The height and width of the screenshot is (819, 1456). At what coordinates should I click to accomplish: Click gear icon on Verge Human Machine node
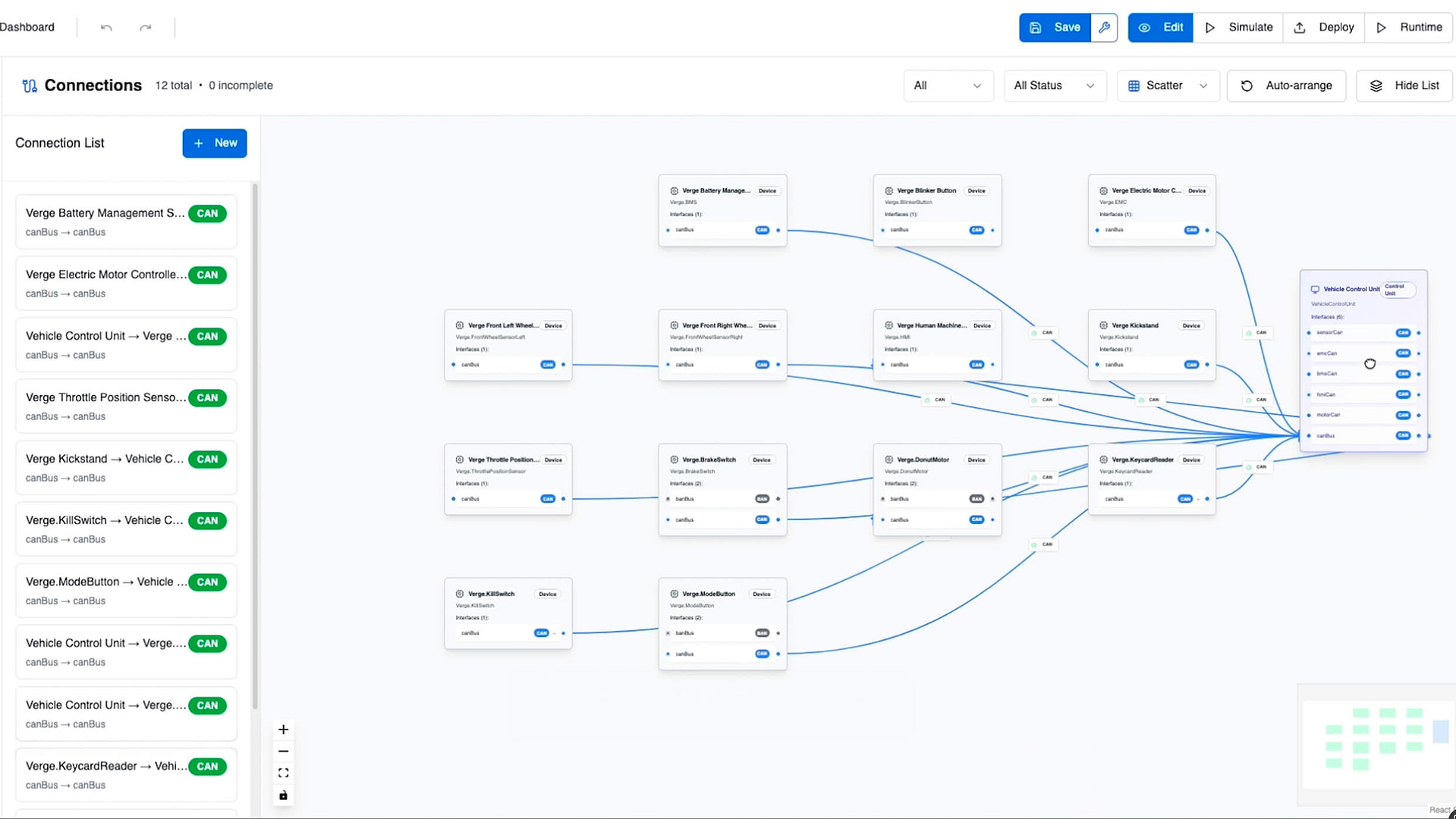pos(888,325)
